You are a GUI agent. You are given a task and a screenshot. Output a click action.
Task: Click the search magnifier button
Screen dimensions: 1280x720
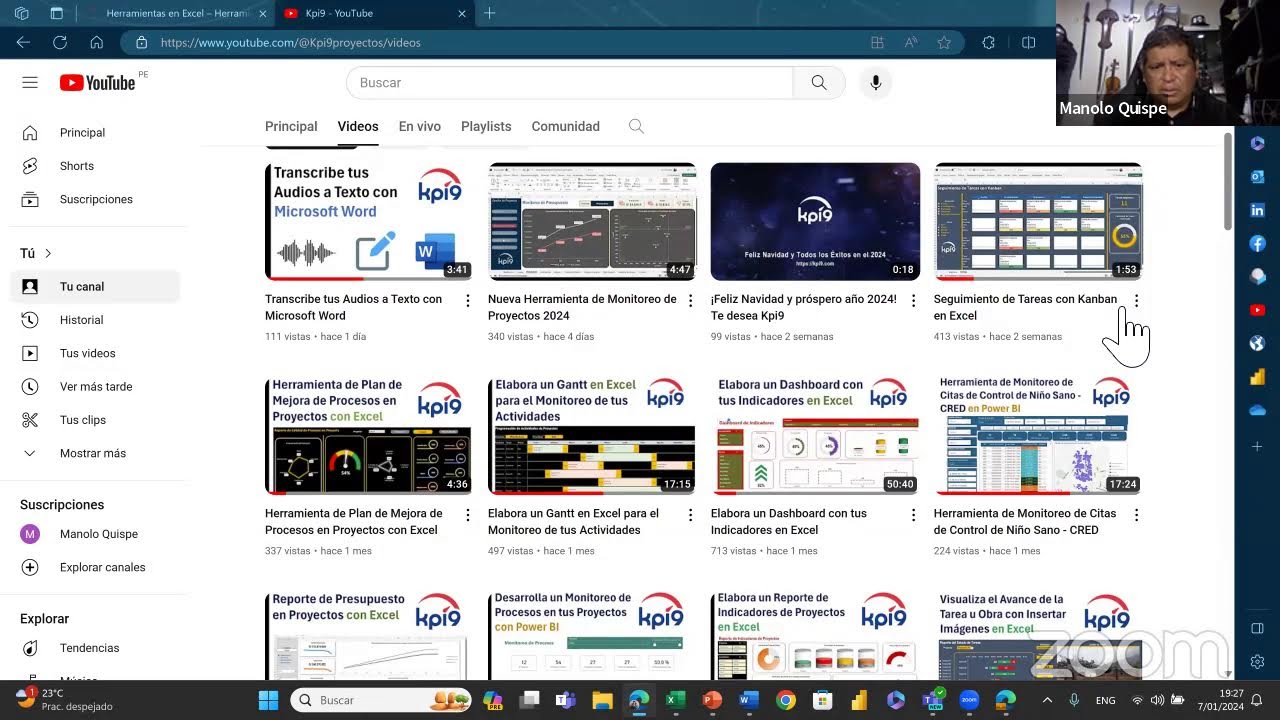click(x=819, y=83)
